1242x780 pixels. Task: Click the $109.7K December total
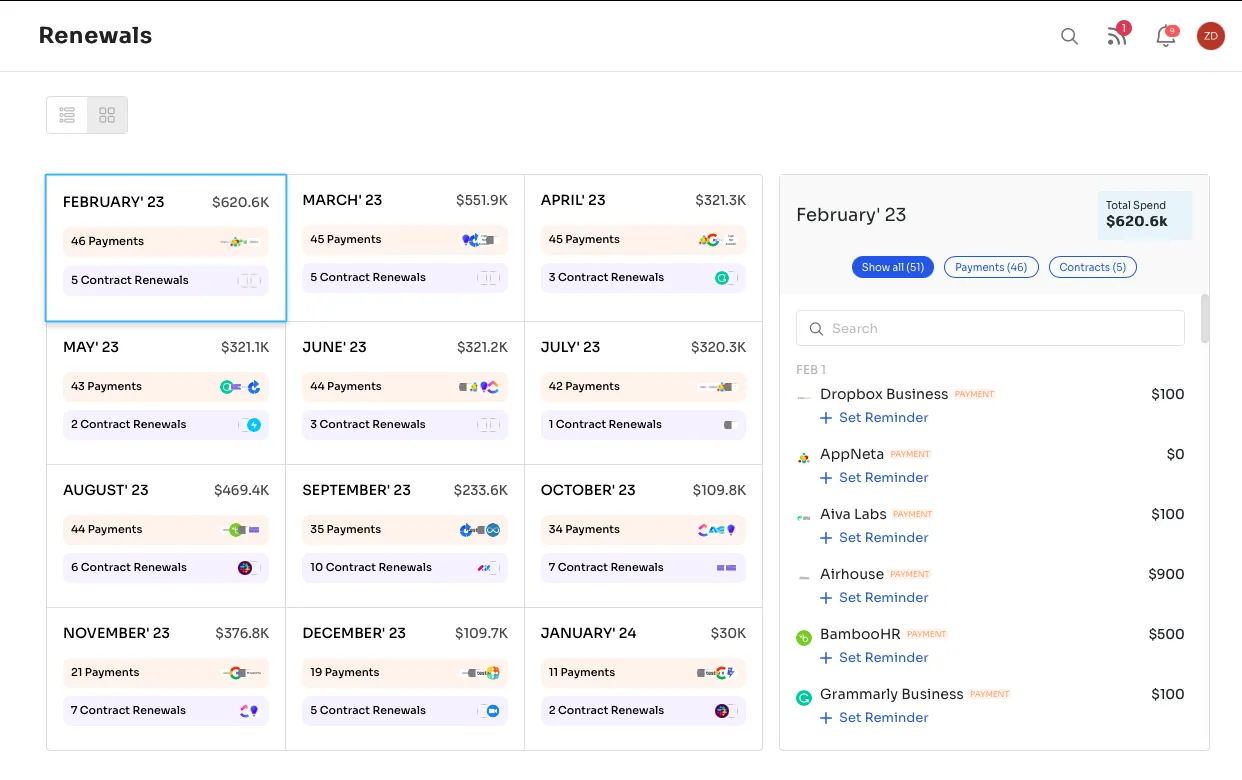tap(481, 633)
